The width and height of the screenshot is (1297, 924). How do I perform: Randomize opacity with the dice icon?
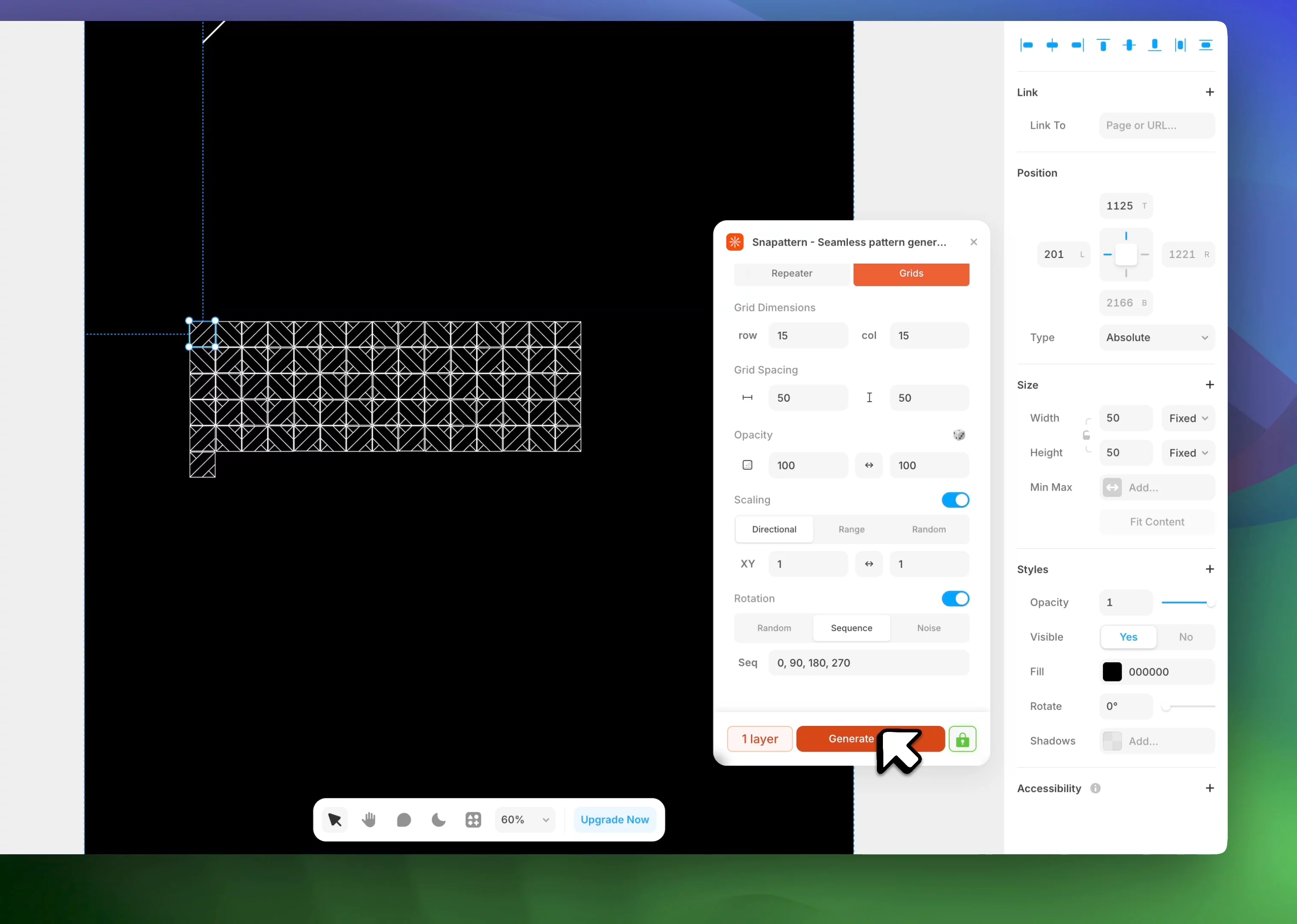959,435
